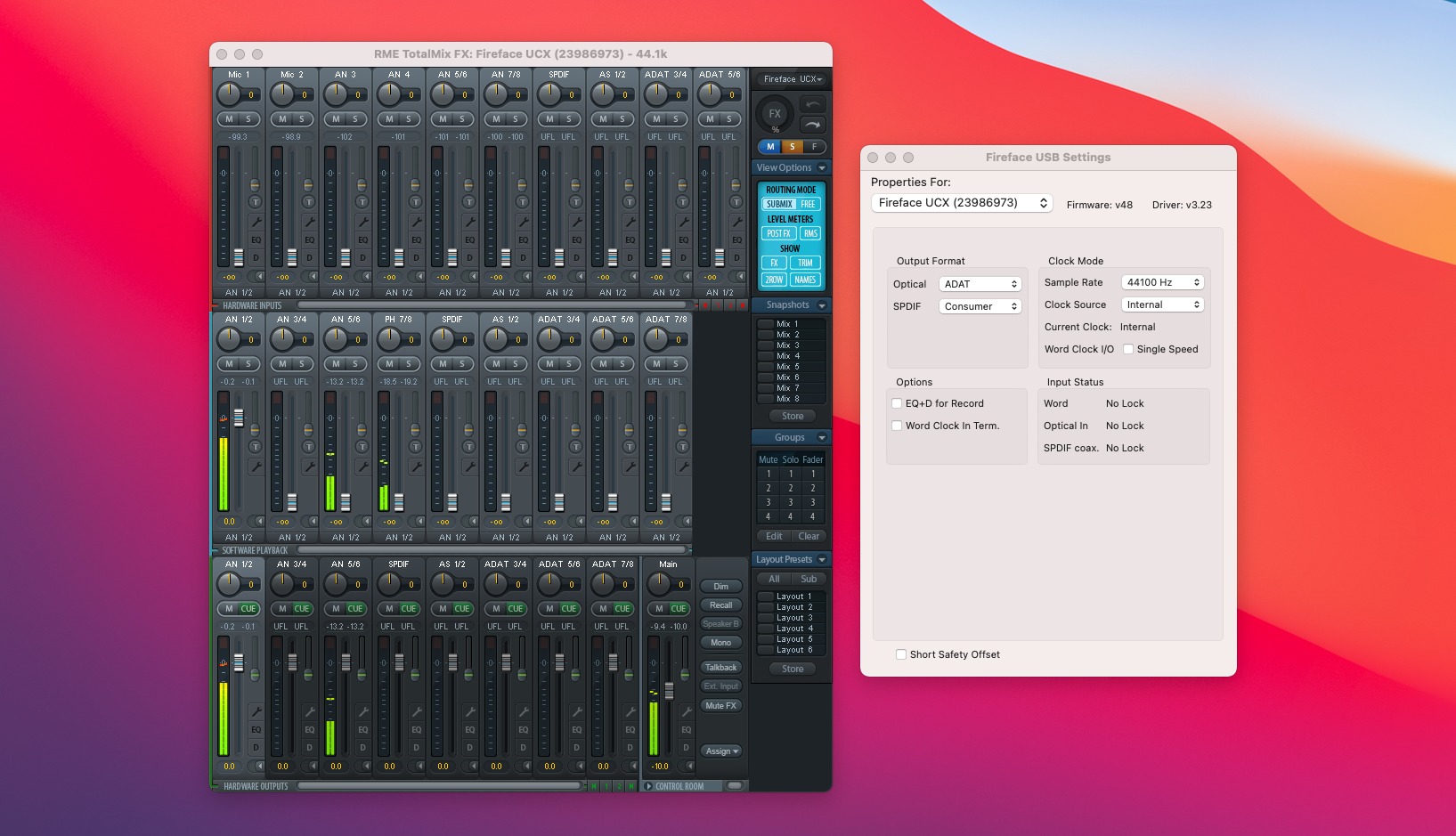Open the Fireface UCX device dropdown in TotalMix
The height and width of the screenshot is (836, 1456).
(792, 79)
